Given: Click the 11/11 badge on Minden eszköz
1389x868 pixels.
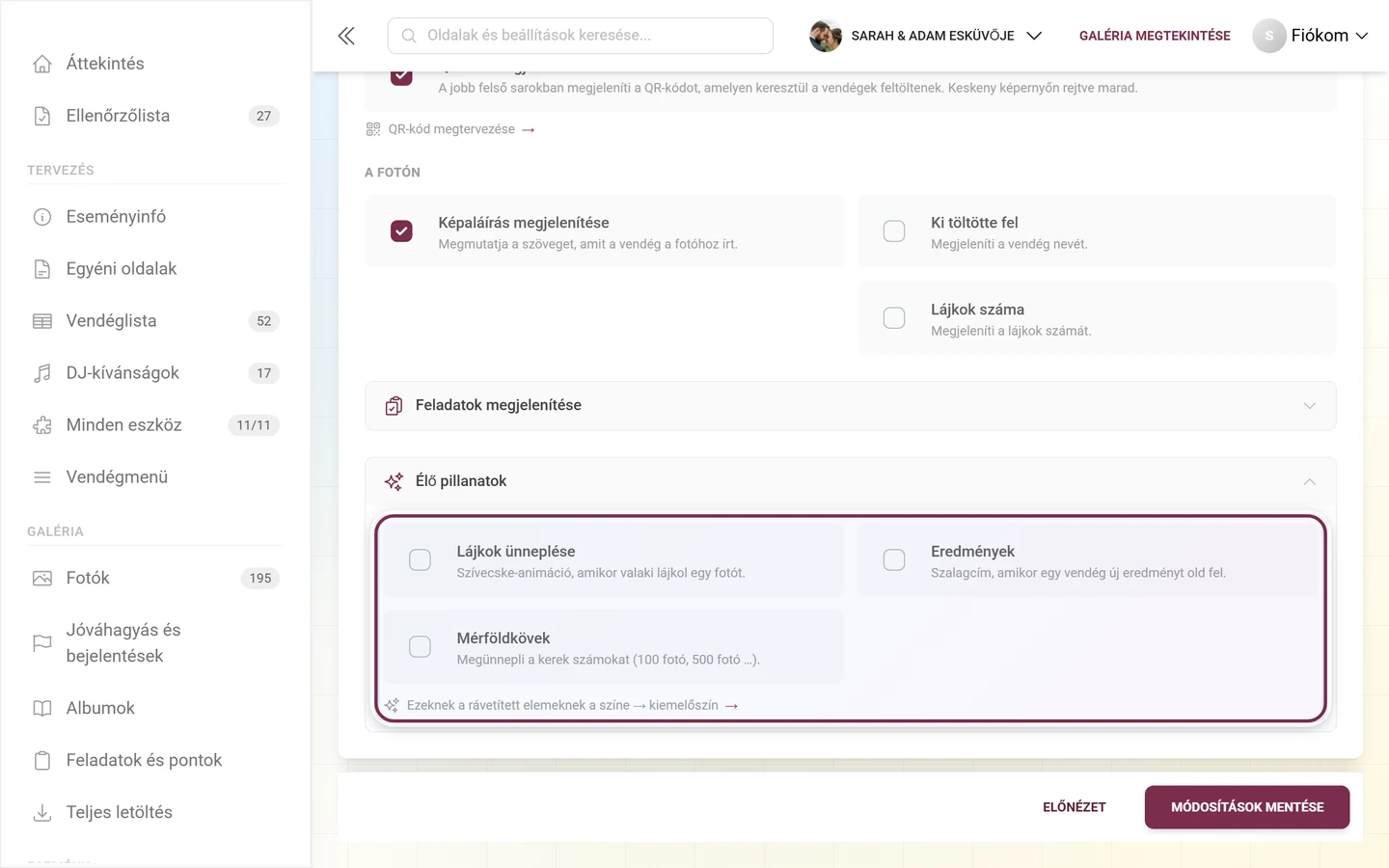Looking at the screenshot, I should click(254, 425).
